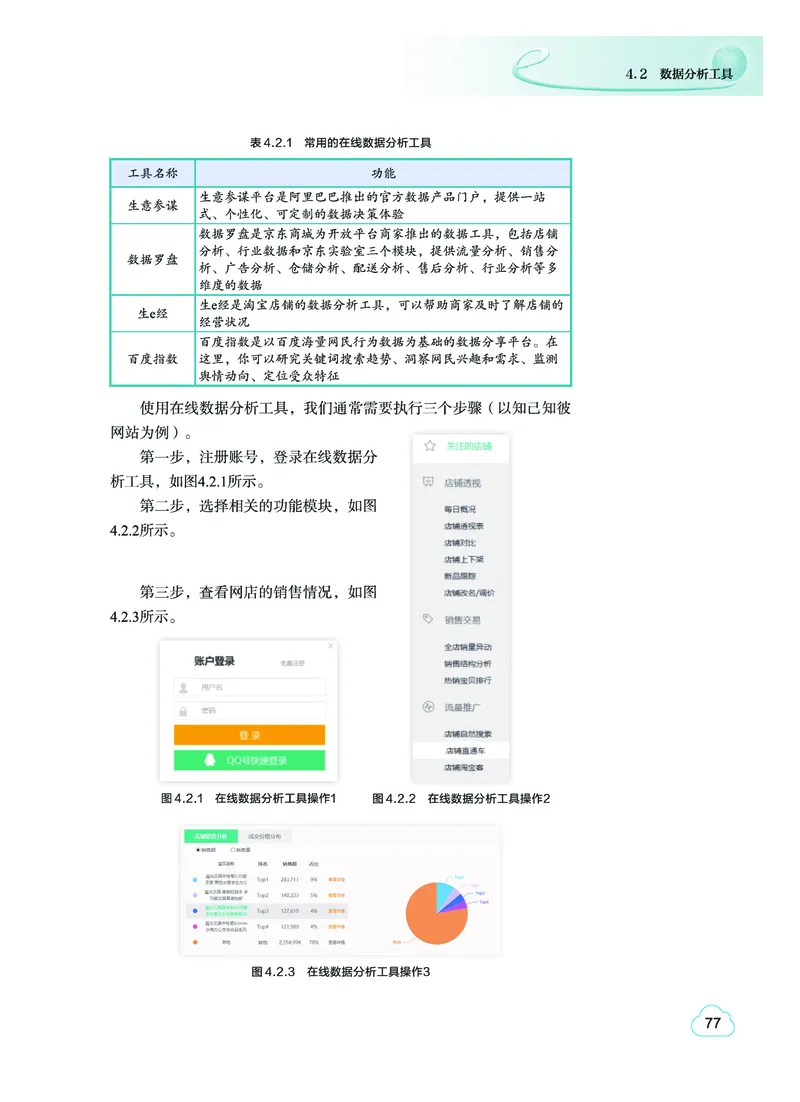Screen dimensions: 800x1102
Task: Click the user icon in the username field
Action: point(183,687)
